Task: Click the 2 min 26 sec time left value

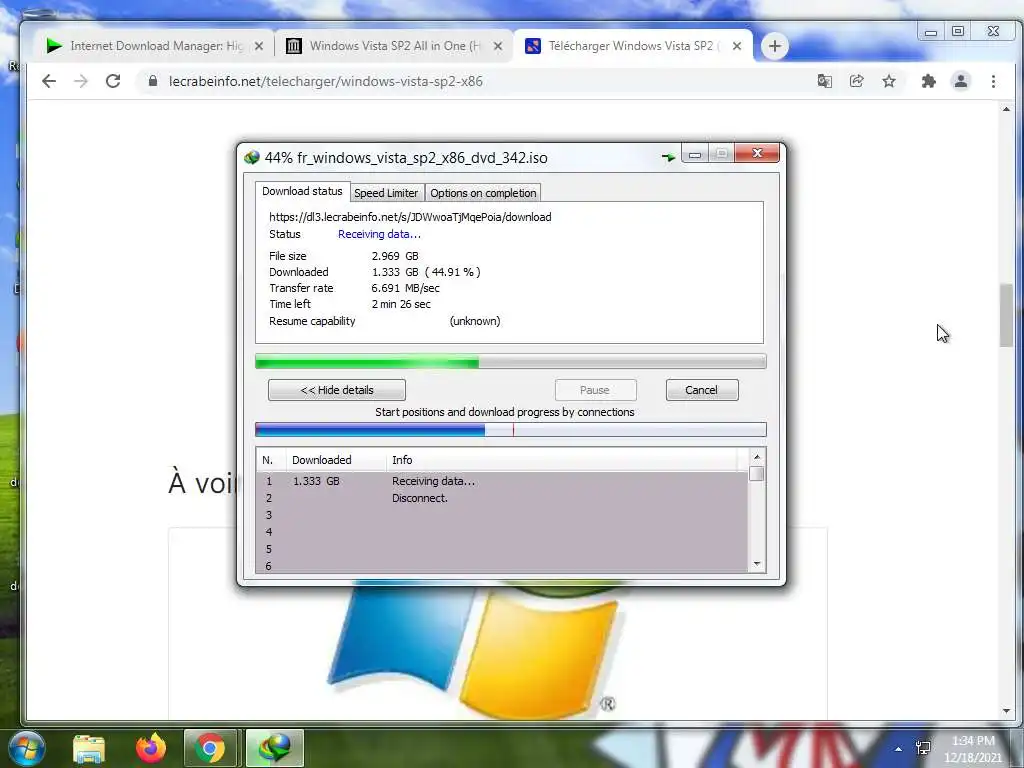Action: (401, 304)
